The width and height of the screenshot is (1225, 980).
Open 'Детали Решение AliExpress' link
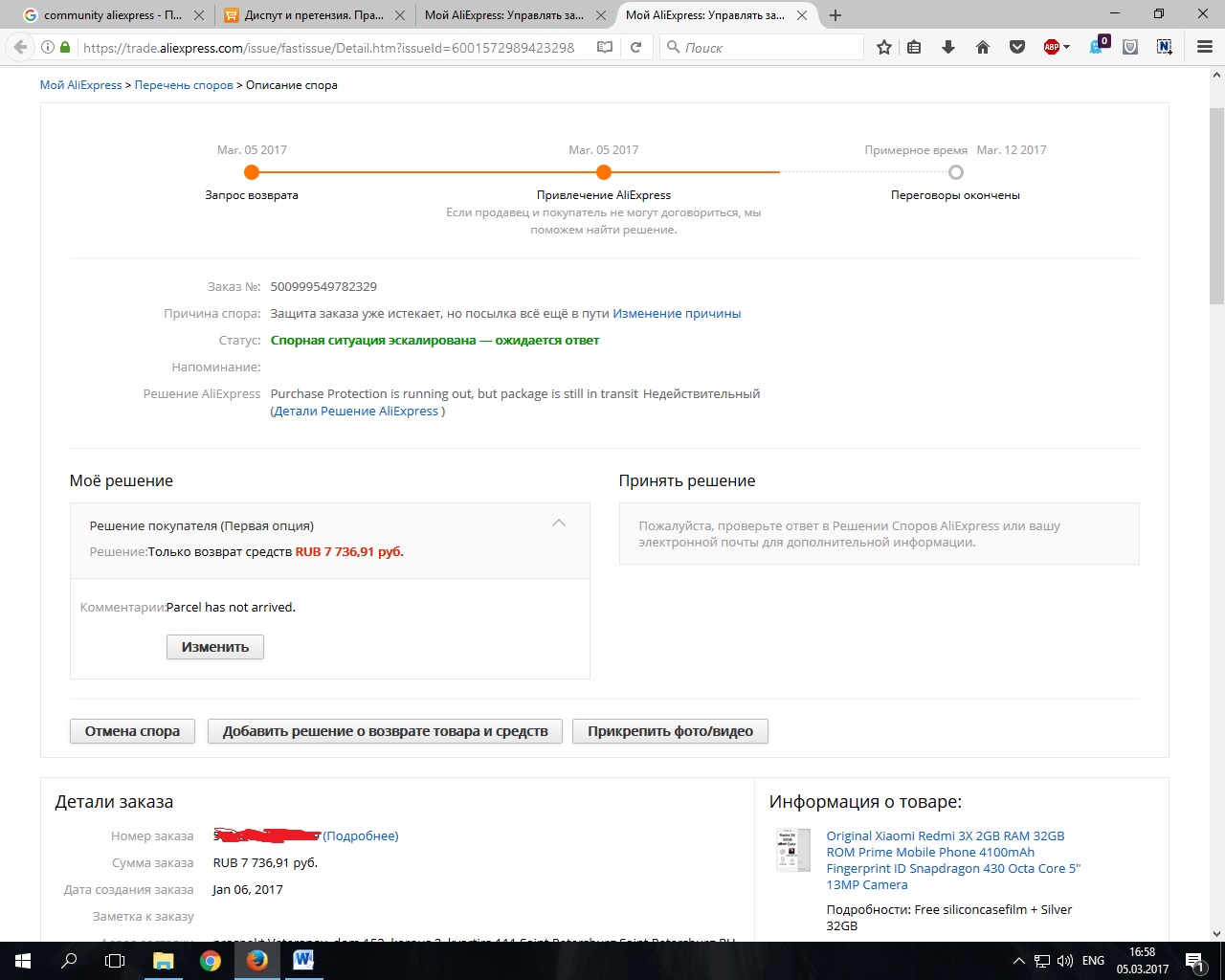click(x=356, y=412)
